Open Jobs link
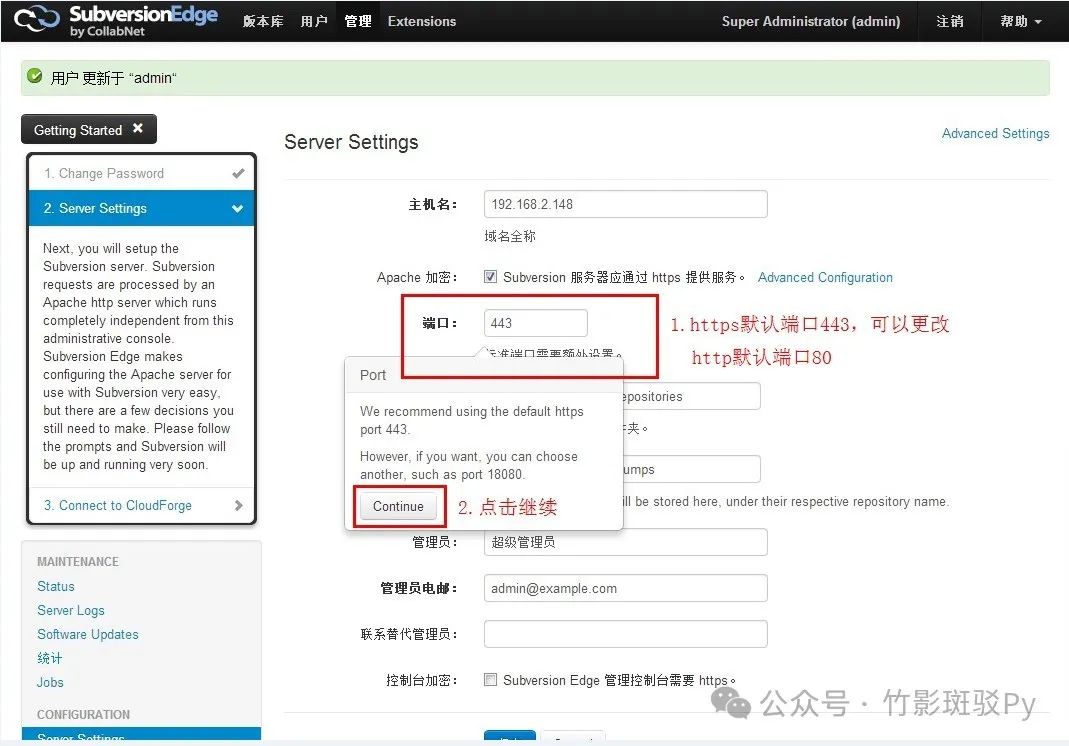Image resolution: width=1069 pixels, height=746 pixels. click(x=50, y=683)
